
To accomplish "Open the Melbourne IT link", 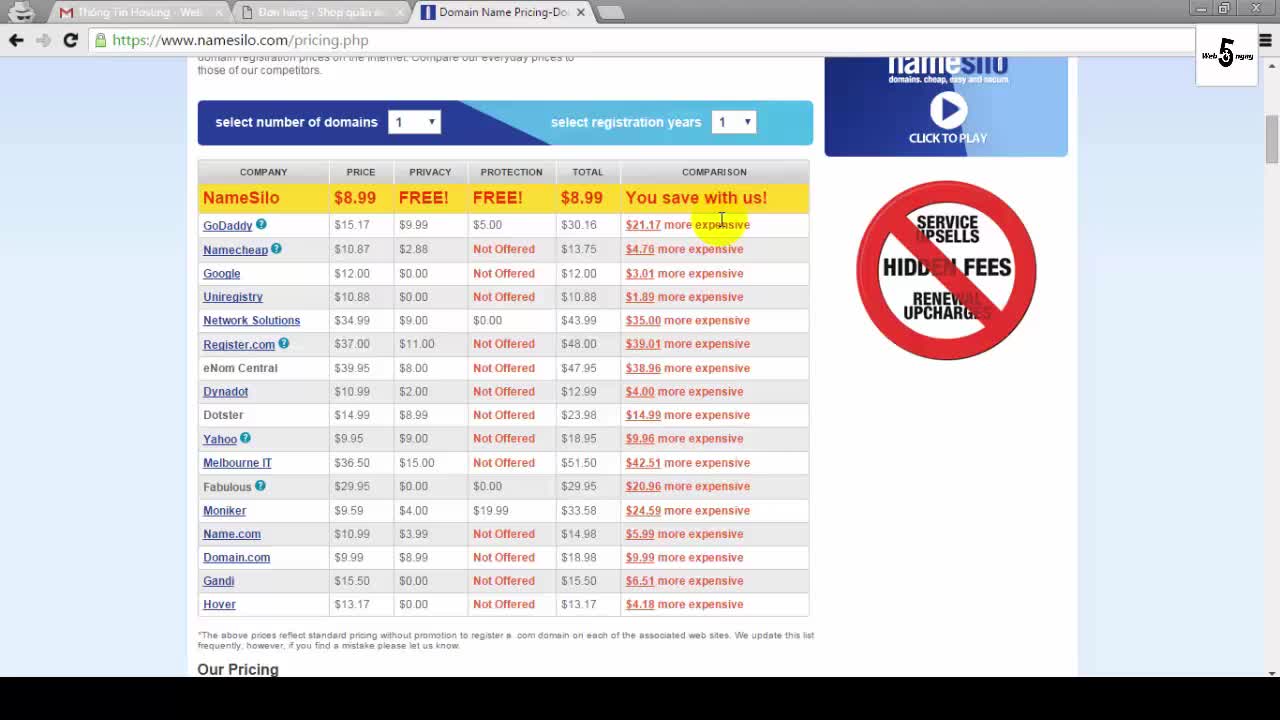I will (237, 463).
